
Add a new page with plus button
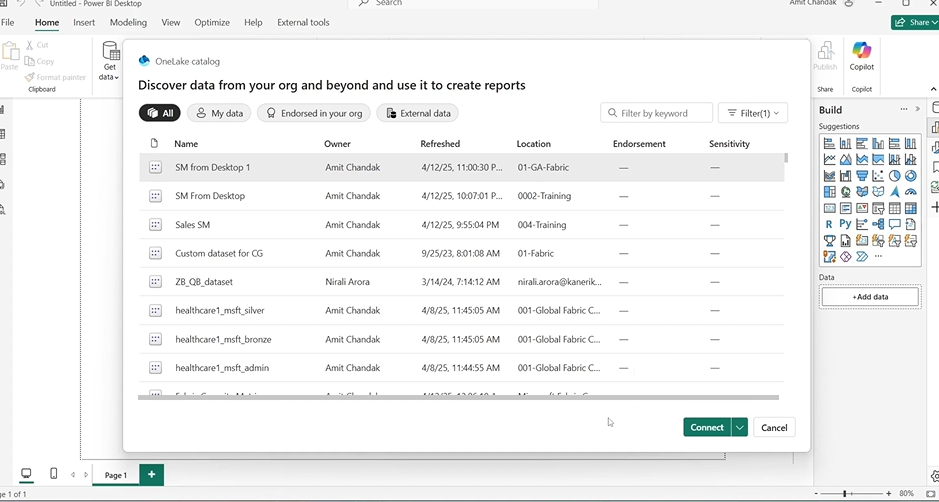pyautogui.click(x=152, y=474)
